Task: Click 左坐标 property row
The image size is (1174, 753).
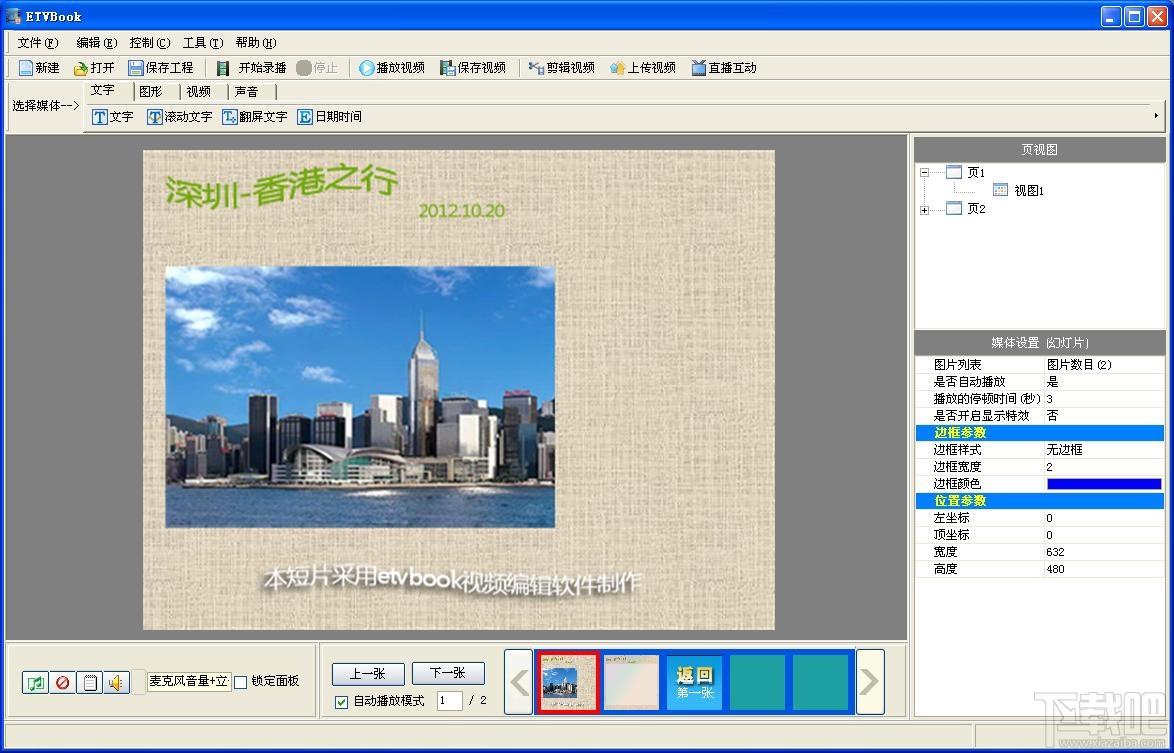Action: point(1039,518)
